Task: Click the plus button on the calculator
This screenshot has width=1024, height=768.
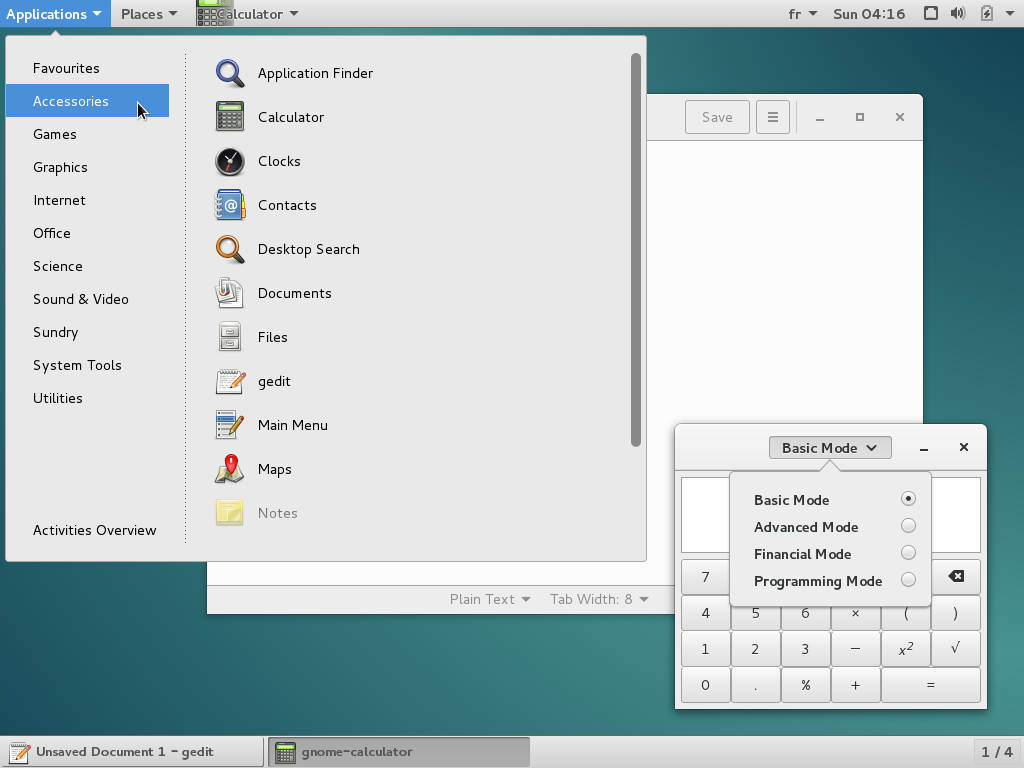Action: [x=856, y=685]
